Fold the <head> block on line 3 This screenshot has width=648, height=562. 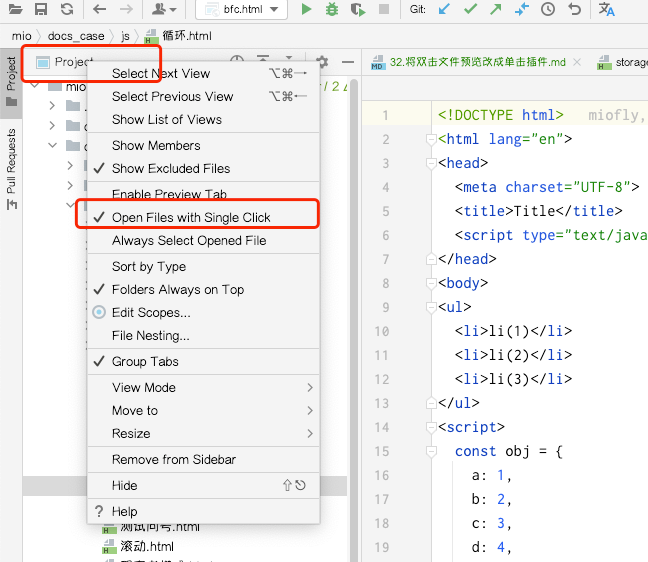431,163
